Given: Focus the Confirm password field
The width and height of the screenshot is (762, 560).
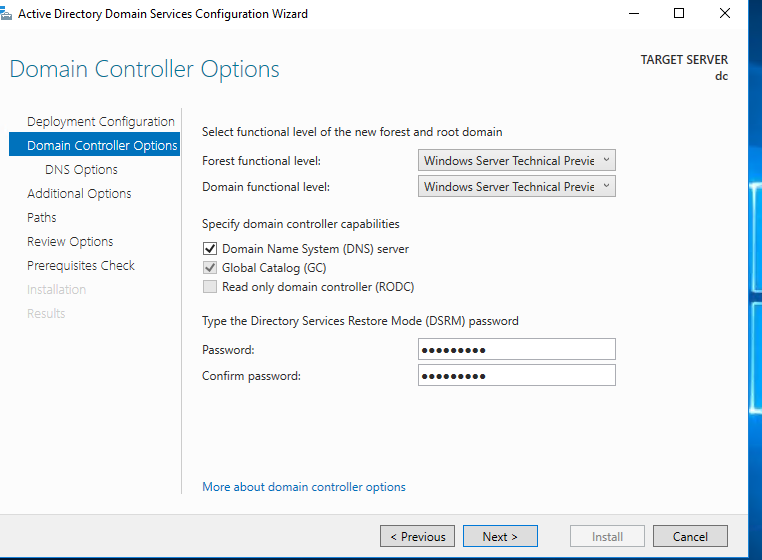Looking at the screenshot, I should [x=517, y=375].
